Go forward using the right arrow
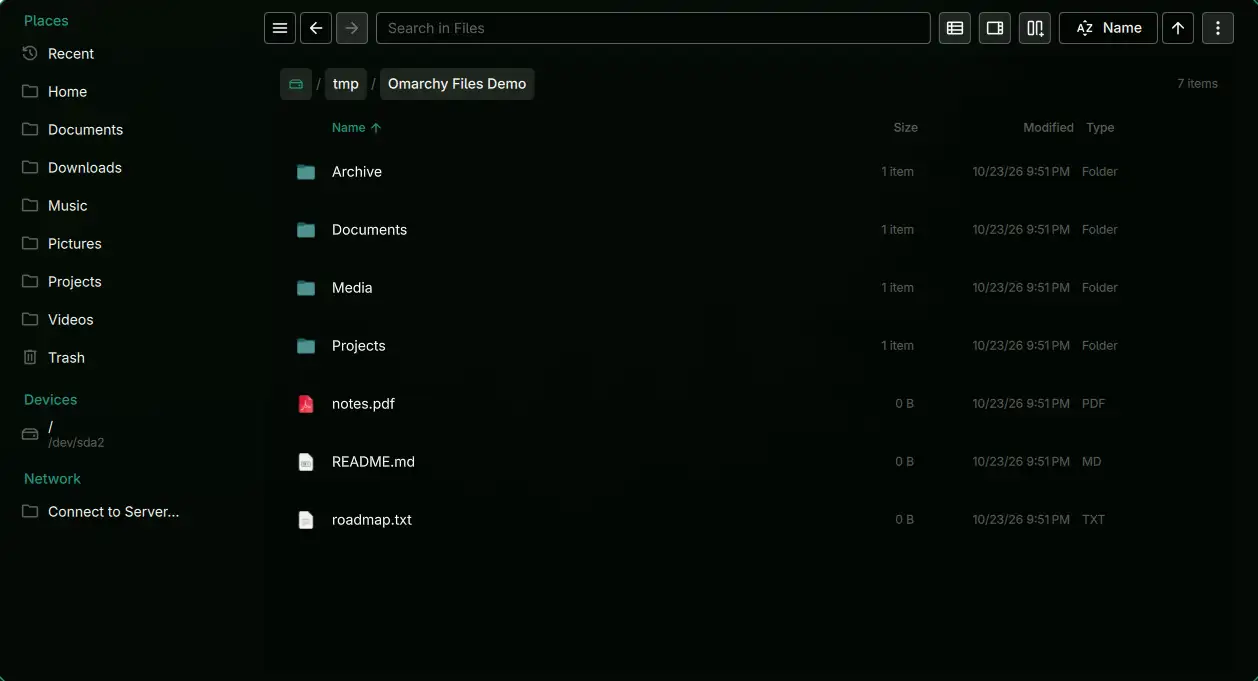This screenshot has width=1258, height=681. click(352, 28)
